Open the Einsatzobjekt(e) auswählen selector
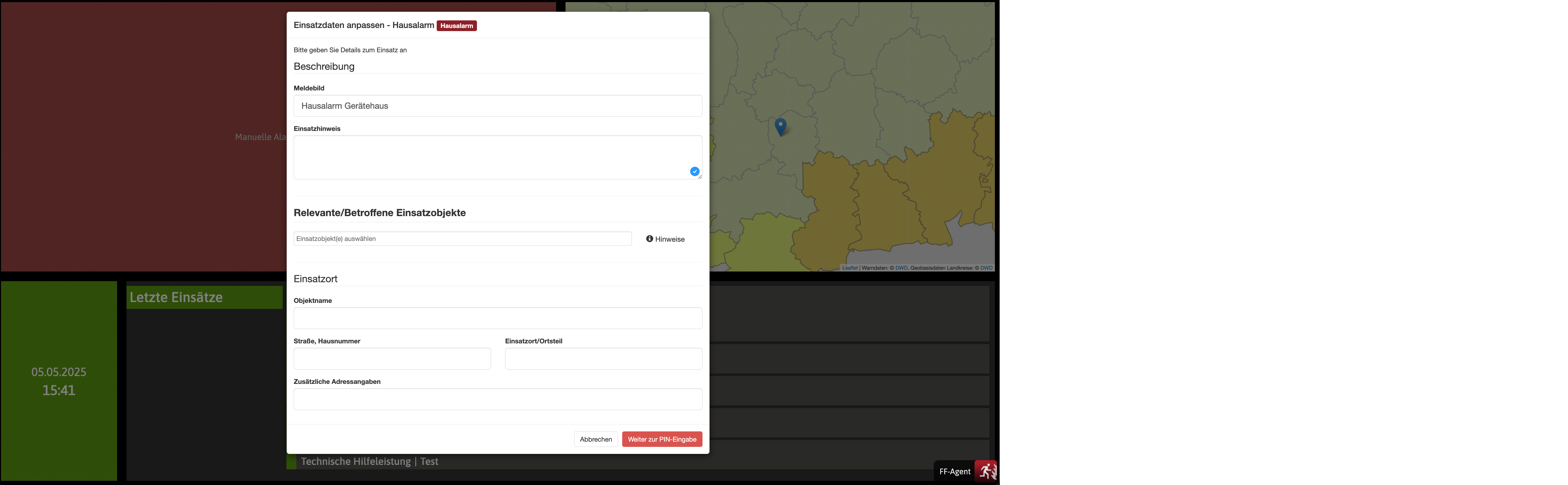This screenshot has height=485, width=1568. click(463, 239)
